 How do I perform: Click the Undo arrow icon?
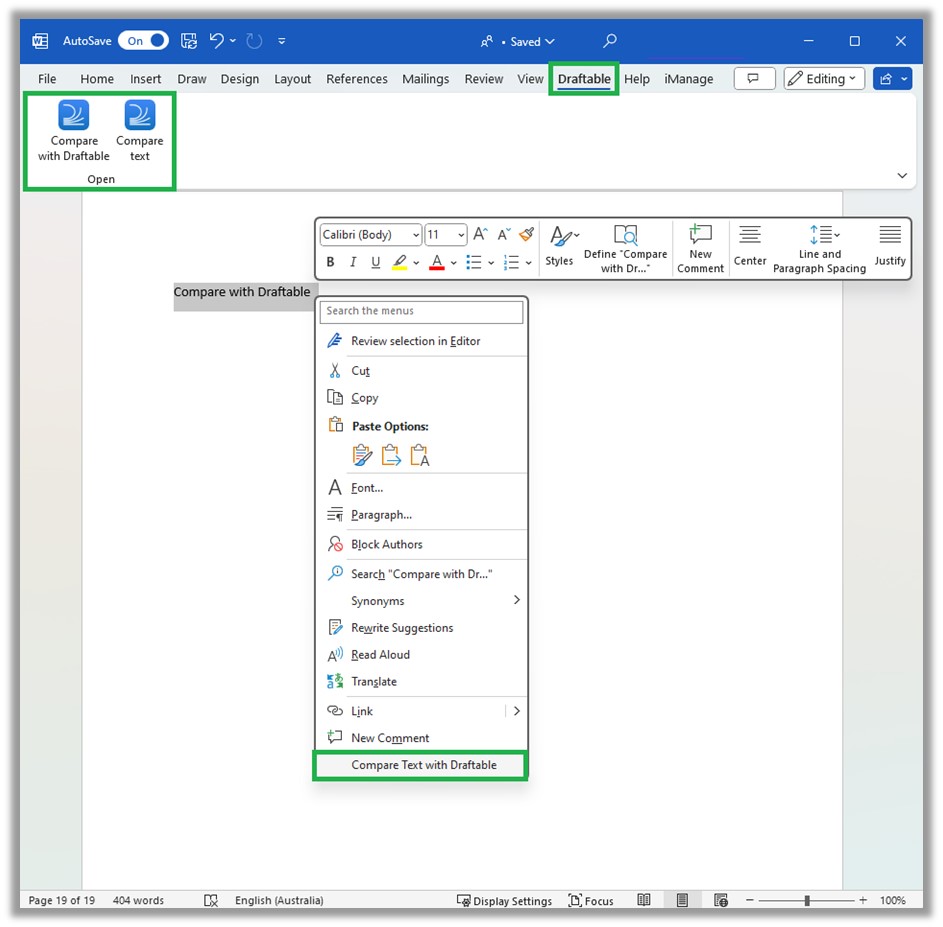217,41
